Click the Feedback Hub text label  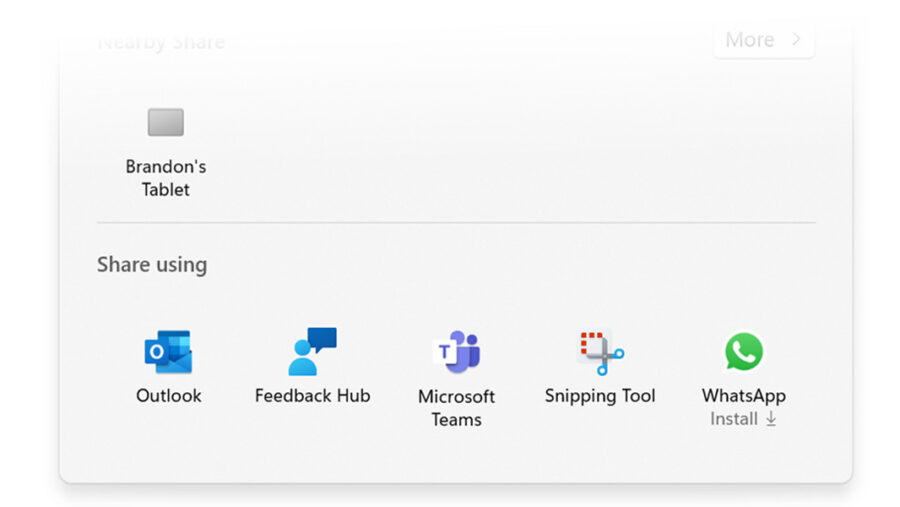312,396
